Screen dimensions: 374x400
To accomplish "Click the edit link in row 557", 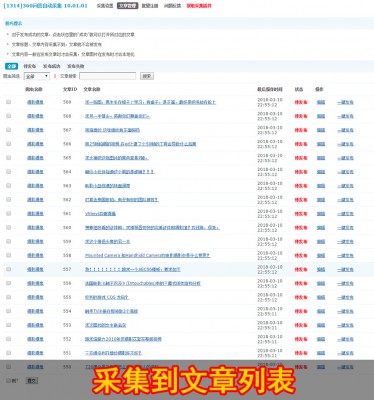I will [321, 269].
